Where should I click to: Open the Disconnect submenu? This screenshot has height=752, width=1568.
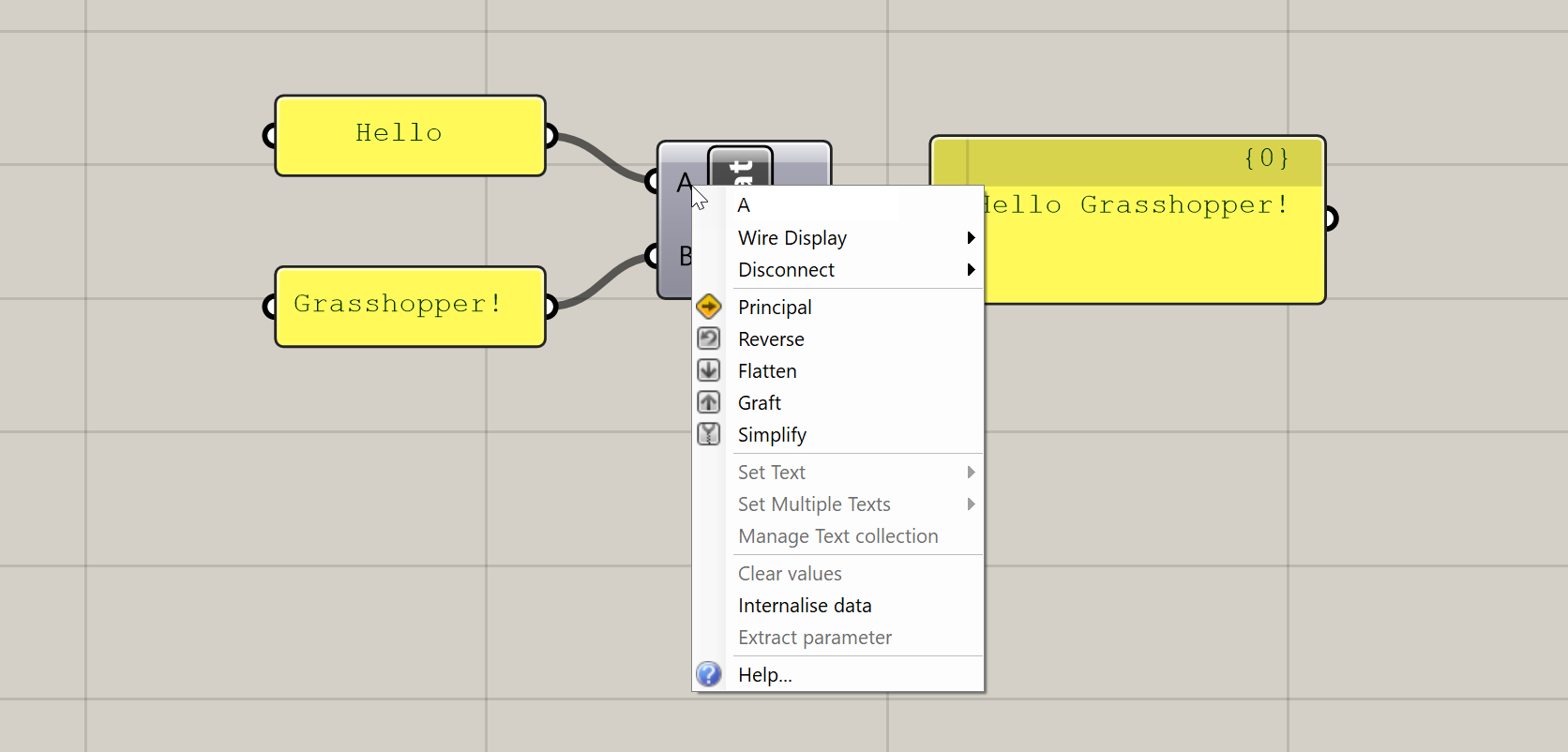click(x=838, y=270)
